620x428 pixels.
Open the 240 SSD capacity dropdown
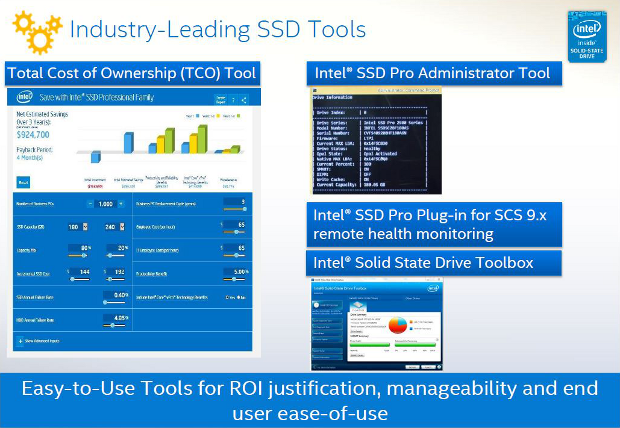[122, 227]
